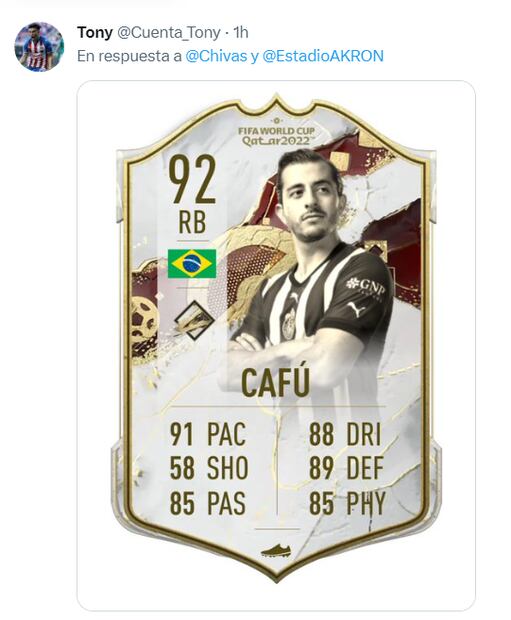Click the RB position label
Screen dimensions: 511x620
click(192, 222)
